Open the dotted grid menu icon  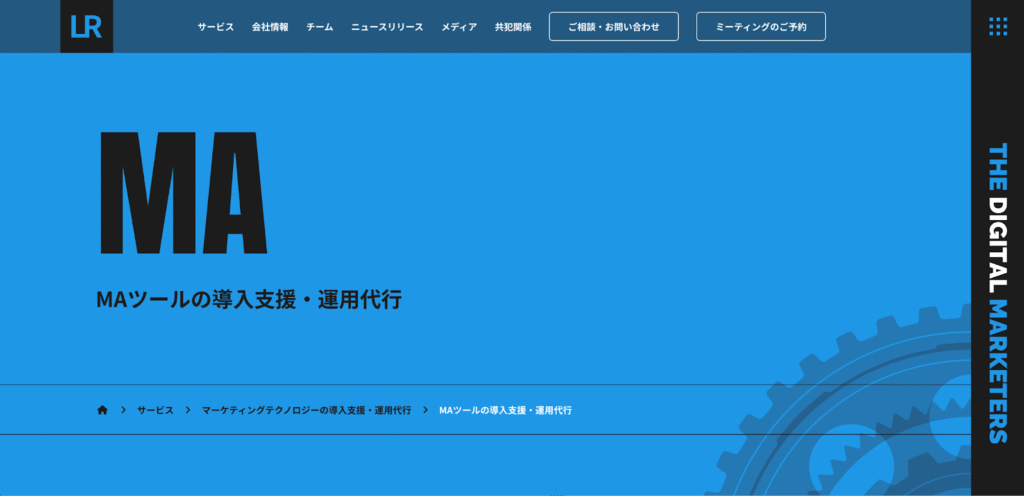coord(997,27)
